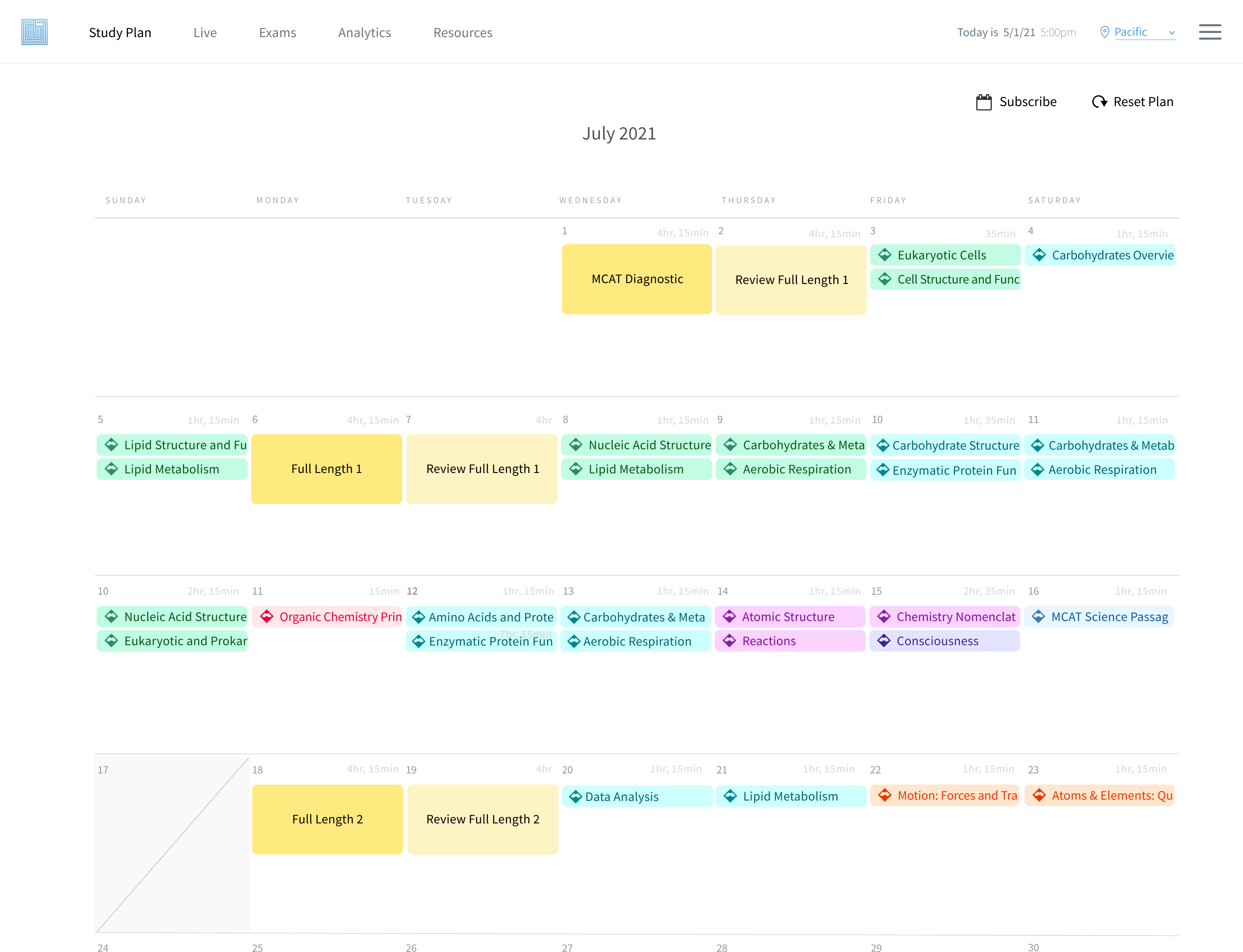Go to the Resources tab
The width and height of the screenshot is (1243, 952).
pos(463,33)
